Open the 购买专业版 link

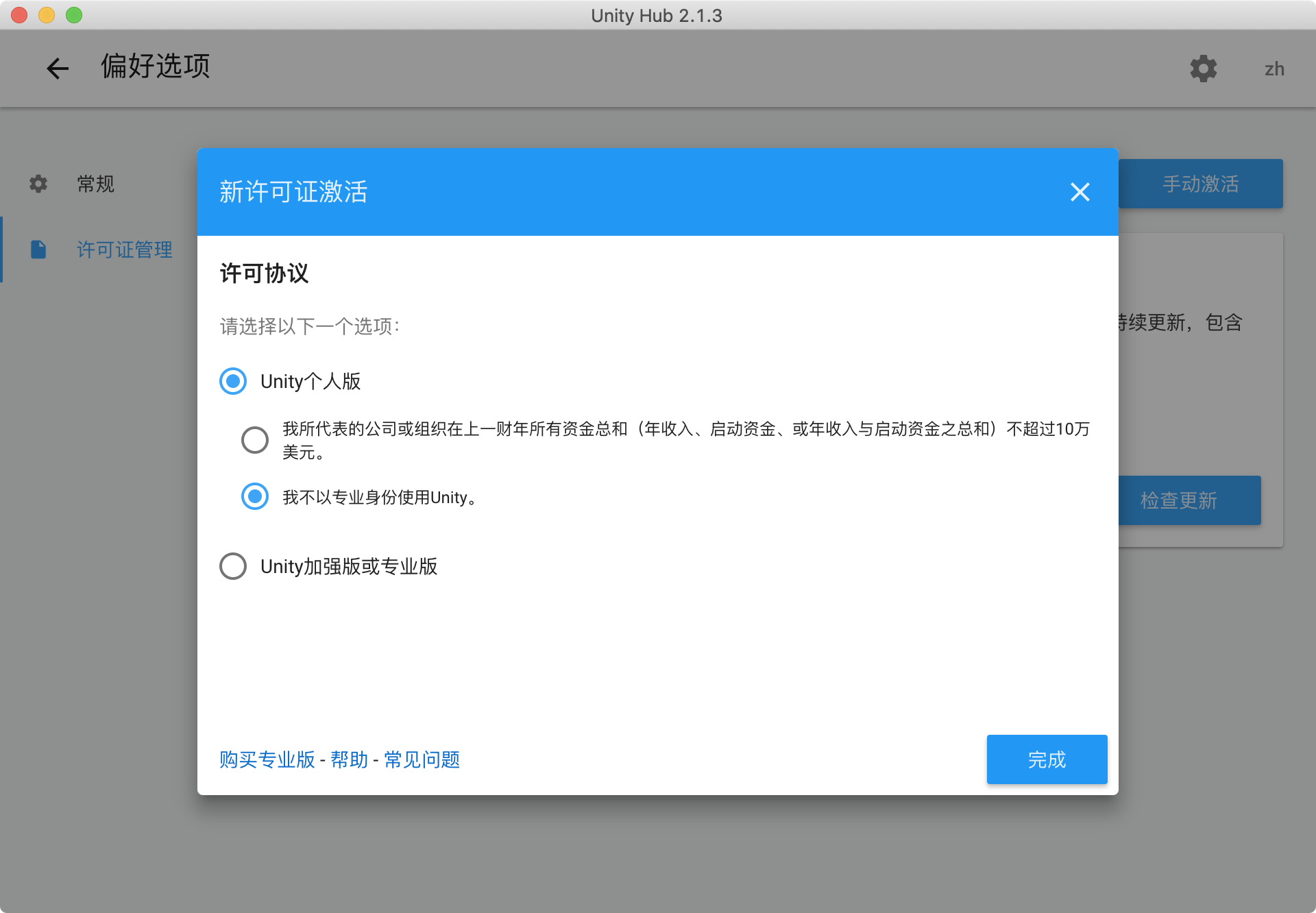(x=266, y=759)
